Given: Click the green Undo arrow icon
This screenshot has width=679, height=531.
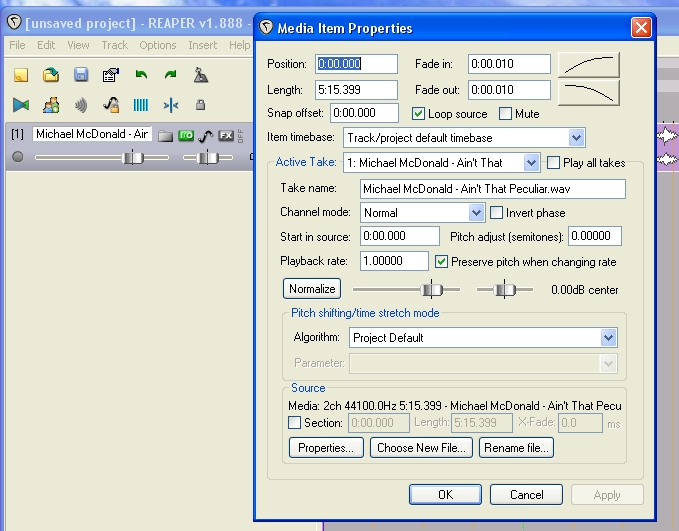Looking at the screenshot, I should tap(141, 75).
